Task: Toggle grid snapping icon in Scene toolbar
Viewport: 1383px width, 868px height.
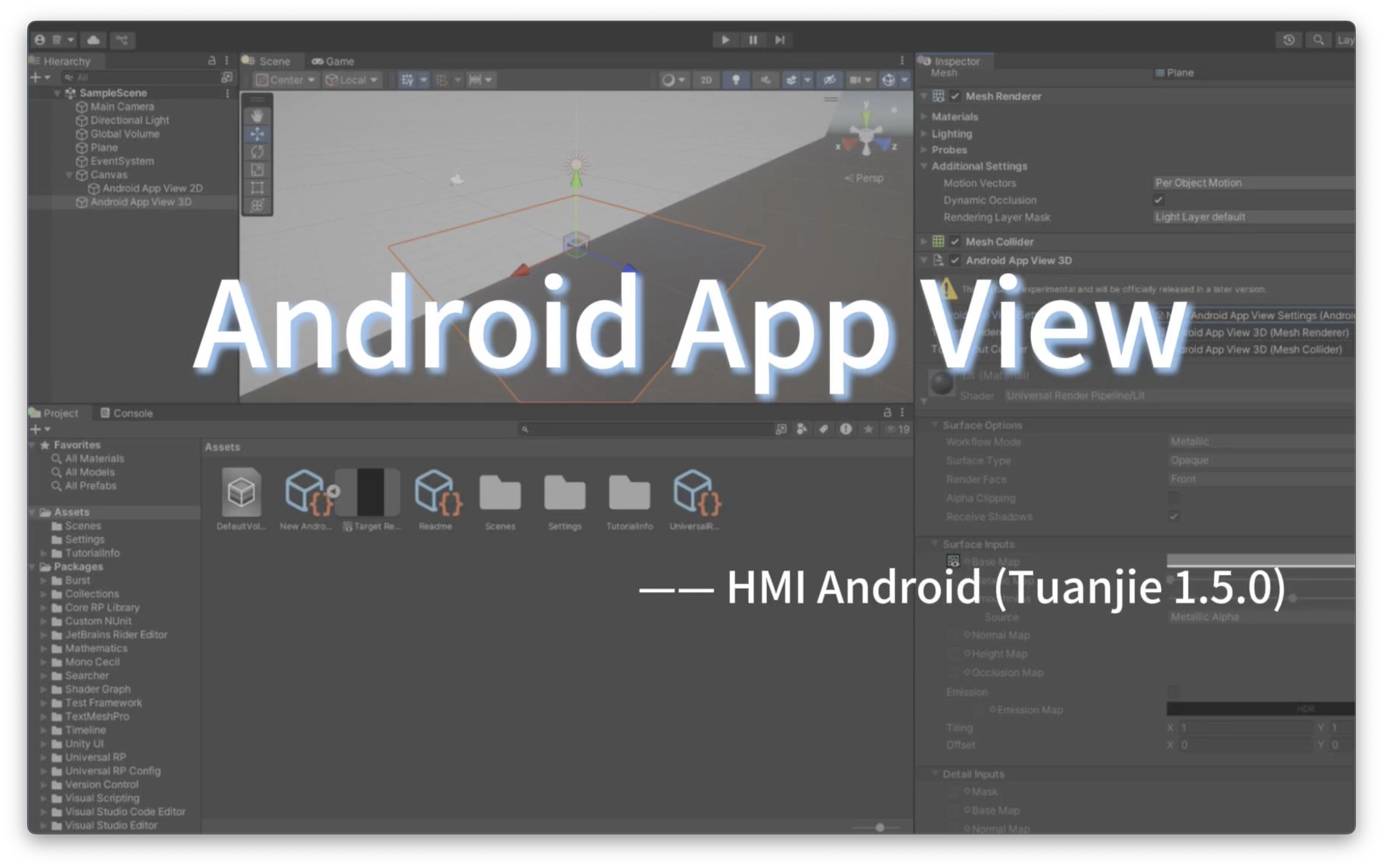Action: click(x=407, y=80)
